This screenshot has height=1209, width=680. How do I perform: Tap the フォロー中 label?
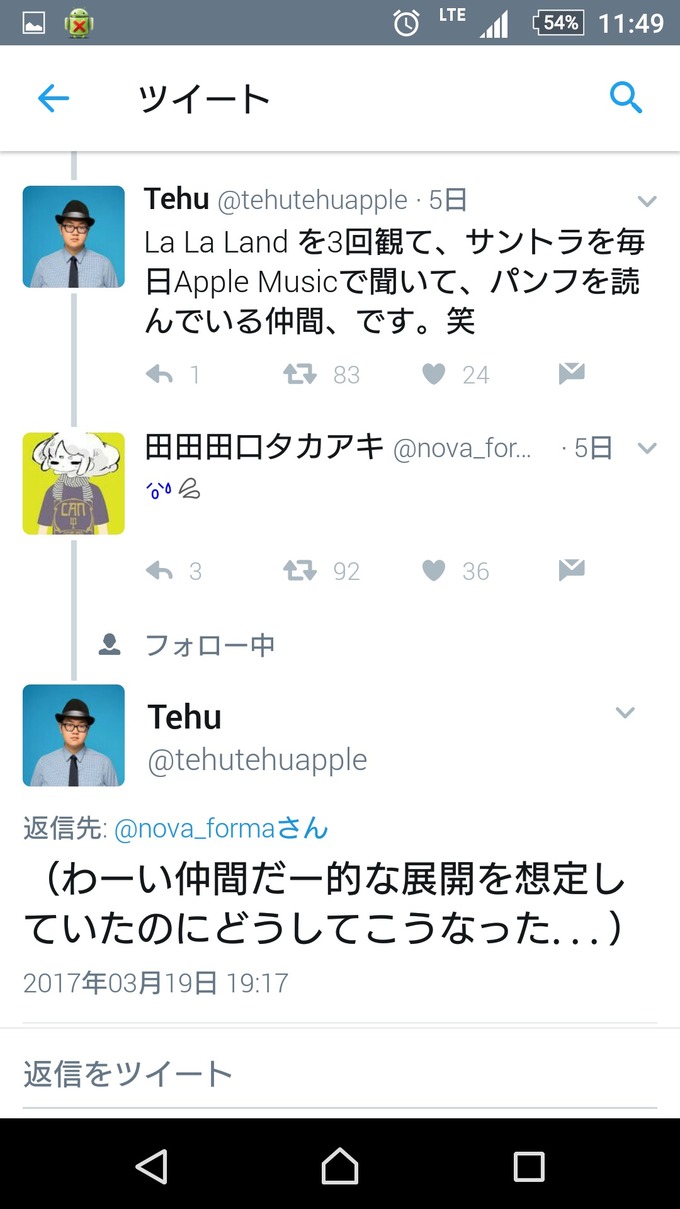209,644
